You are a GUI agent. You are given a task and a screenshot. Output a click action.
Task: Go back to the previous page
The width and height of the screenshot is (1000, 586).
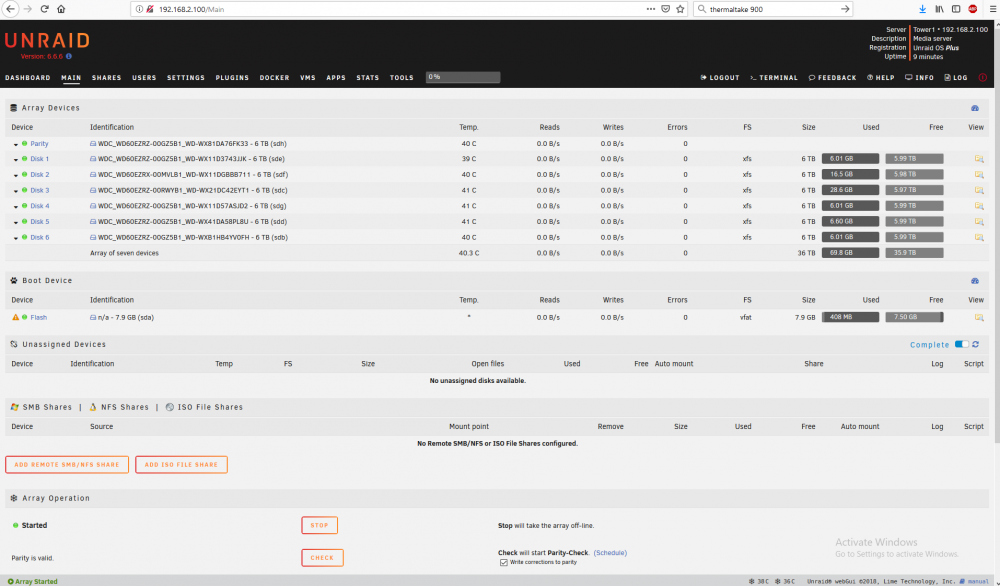(10, 9)
